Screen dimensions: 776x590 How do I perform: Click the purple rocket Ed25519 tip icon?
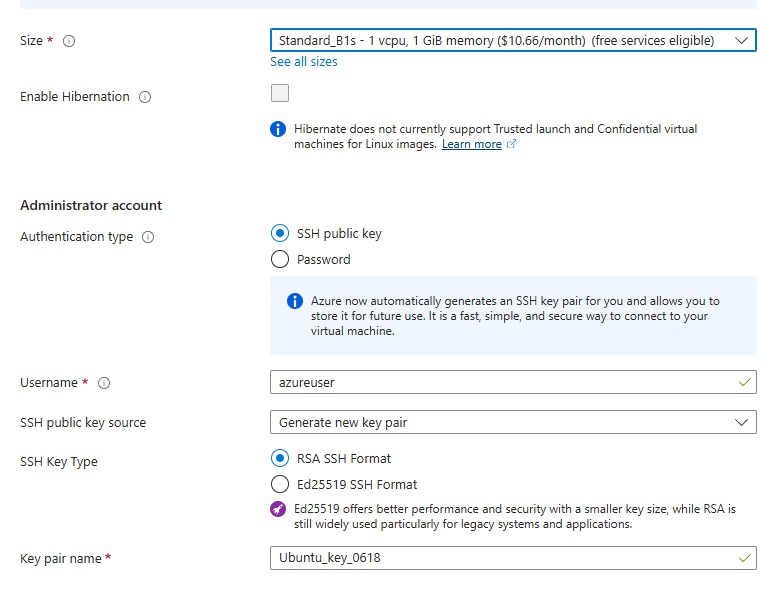pyautogui.click(x=278, y=509)
